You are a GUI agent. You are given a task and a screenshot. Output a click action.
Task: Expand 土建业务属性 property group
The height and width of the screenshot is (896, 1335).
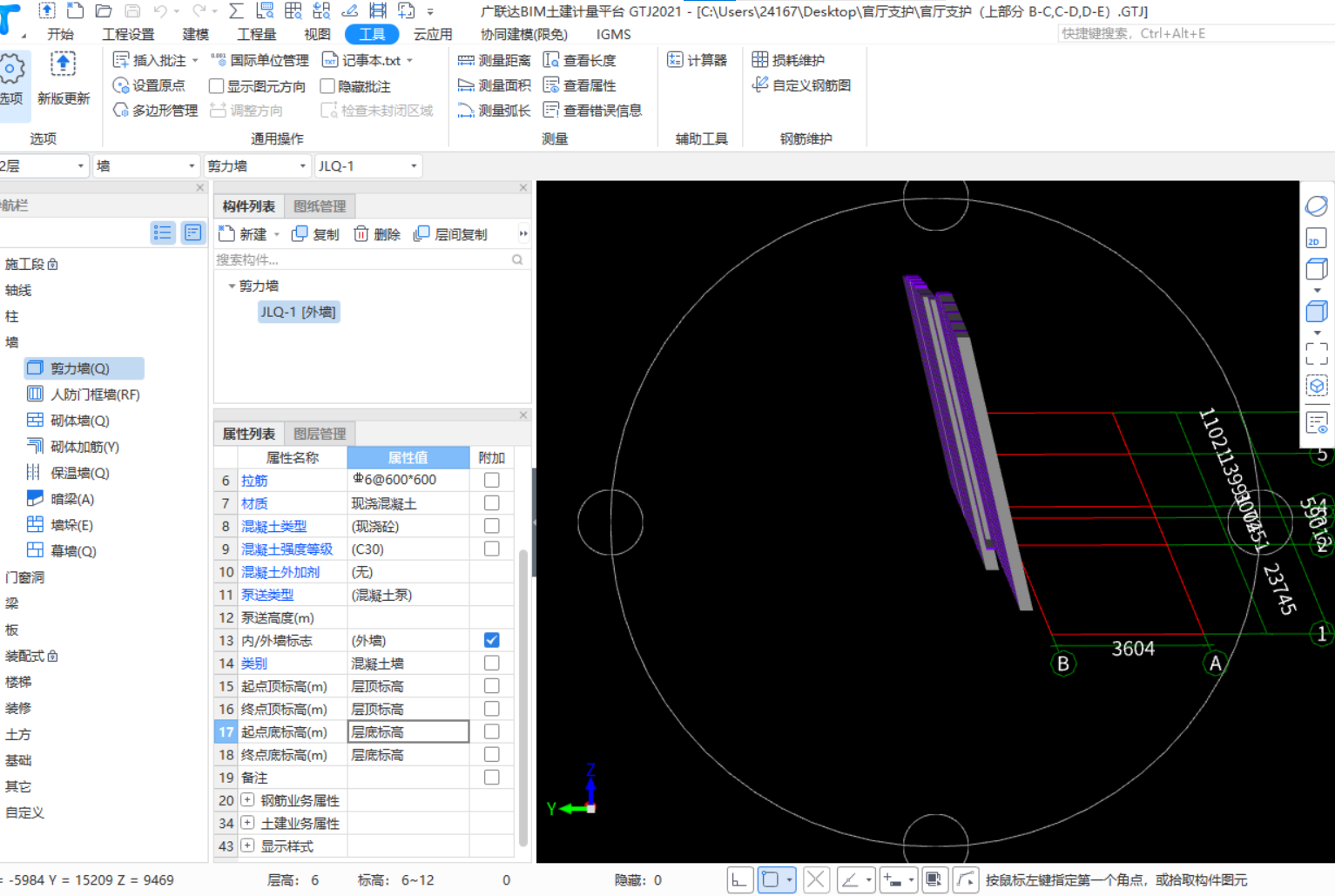[247, 823]
